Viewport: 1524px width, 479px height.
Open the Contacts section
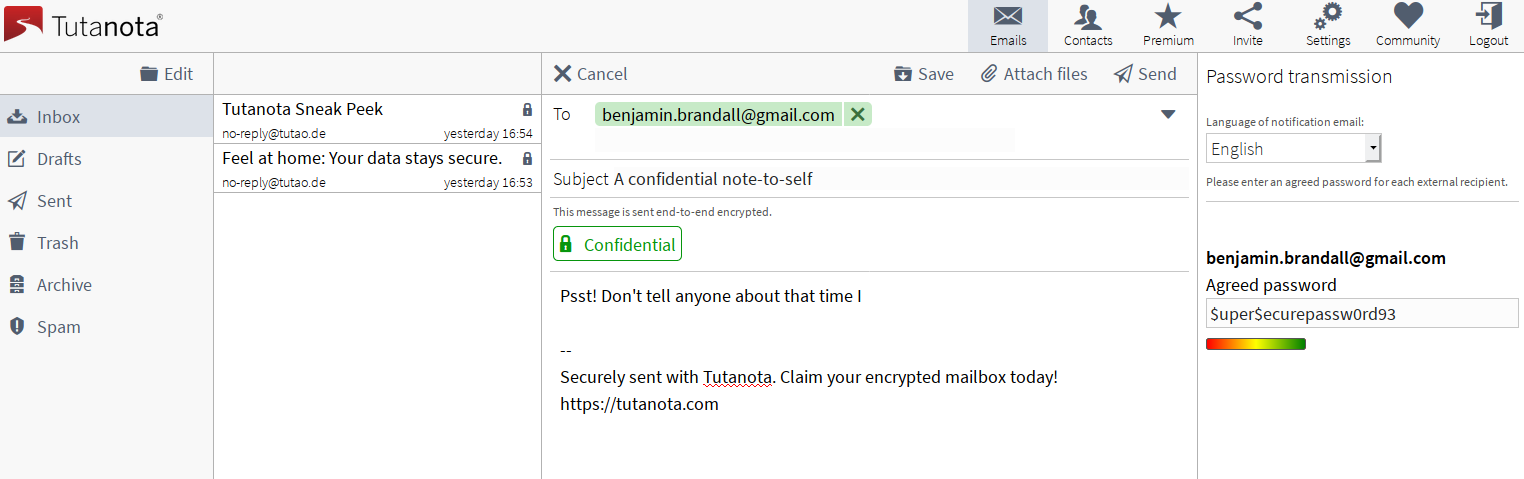pyautogui.click(x=1088, y=26)
